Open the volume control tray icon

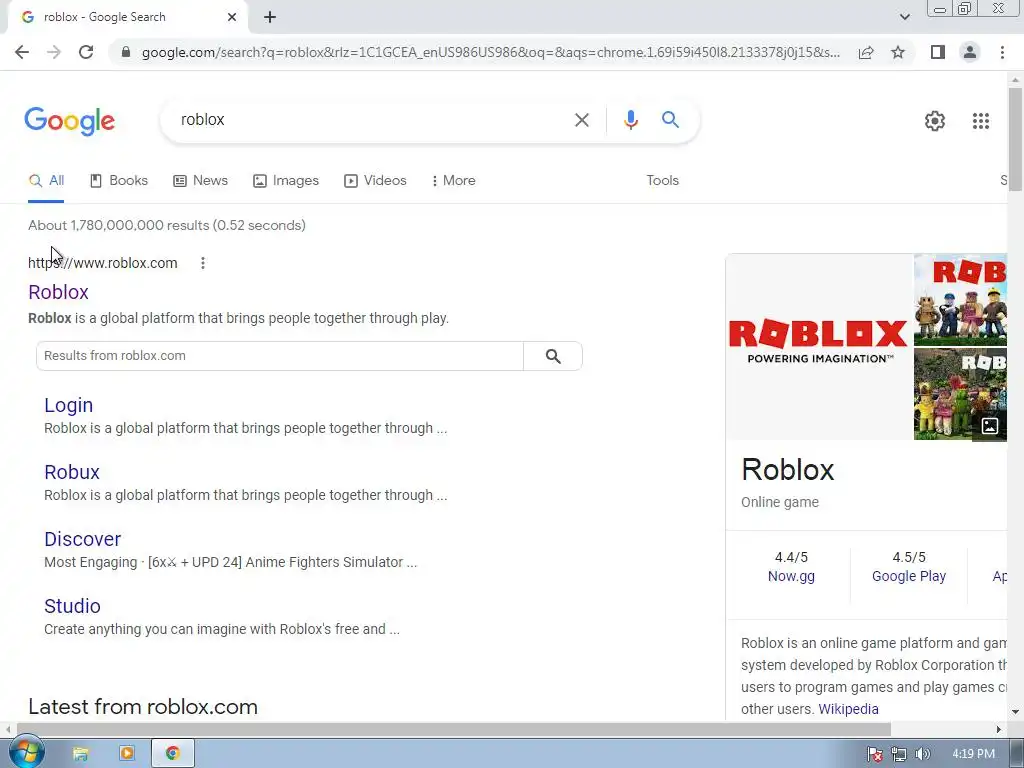(x=922, y=754)
